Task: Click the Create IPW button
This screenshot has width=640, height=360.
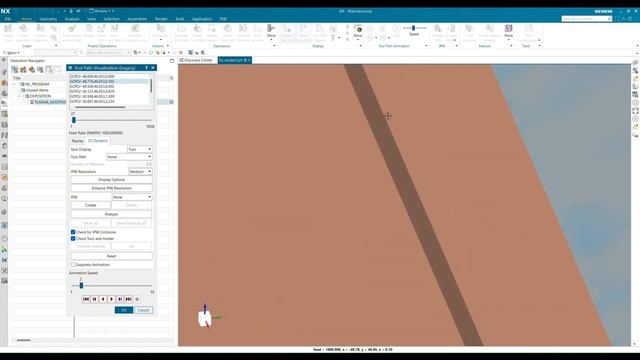Action: pyautogui.click(x=91, y=205)
